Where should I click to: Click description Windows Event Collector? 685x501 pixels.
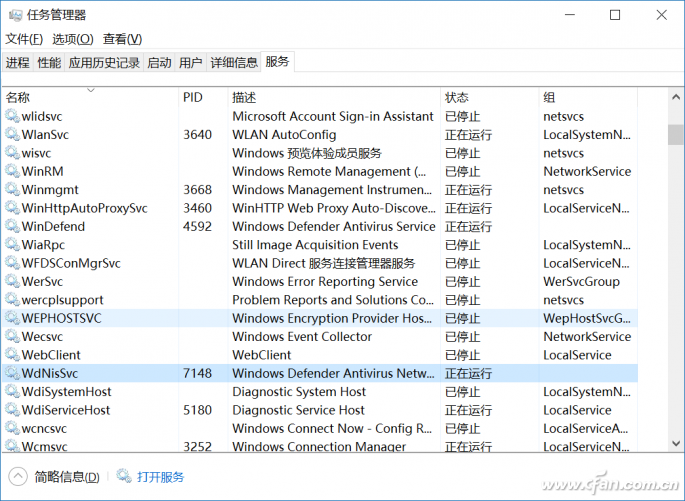[x=302, y=336]
